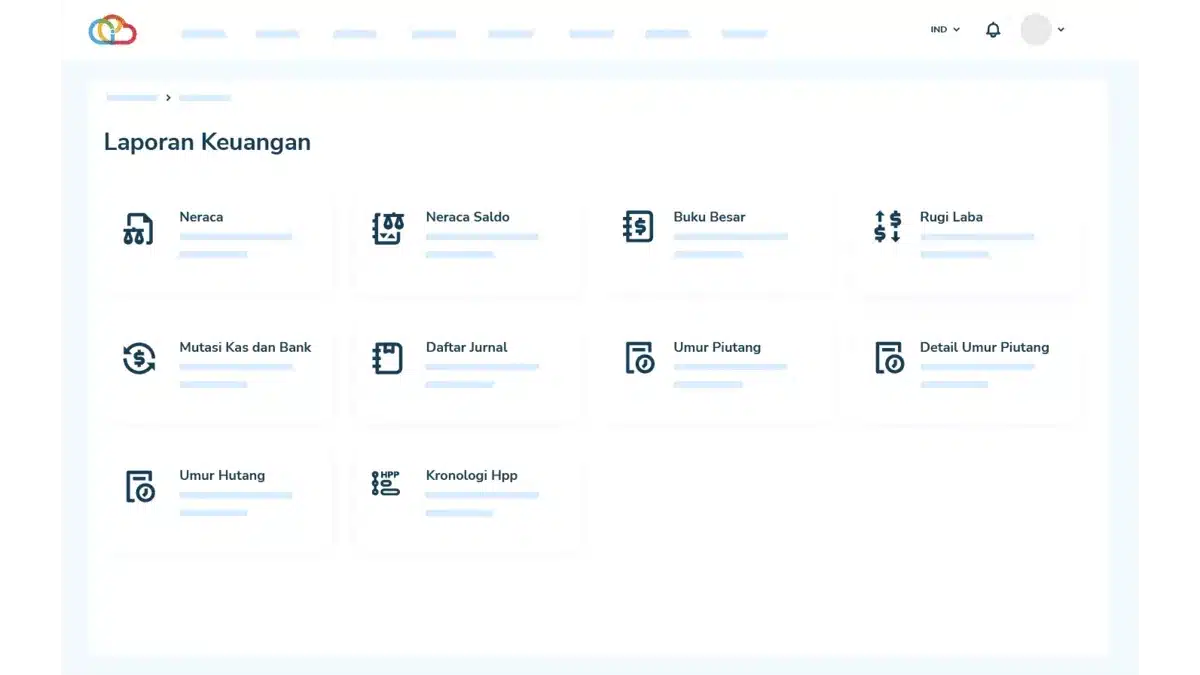
Task: Open the IND language dropdown
Action: (x=945, y=30)
